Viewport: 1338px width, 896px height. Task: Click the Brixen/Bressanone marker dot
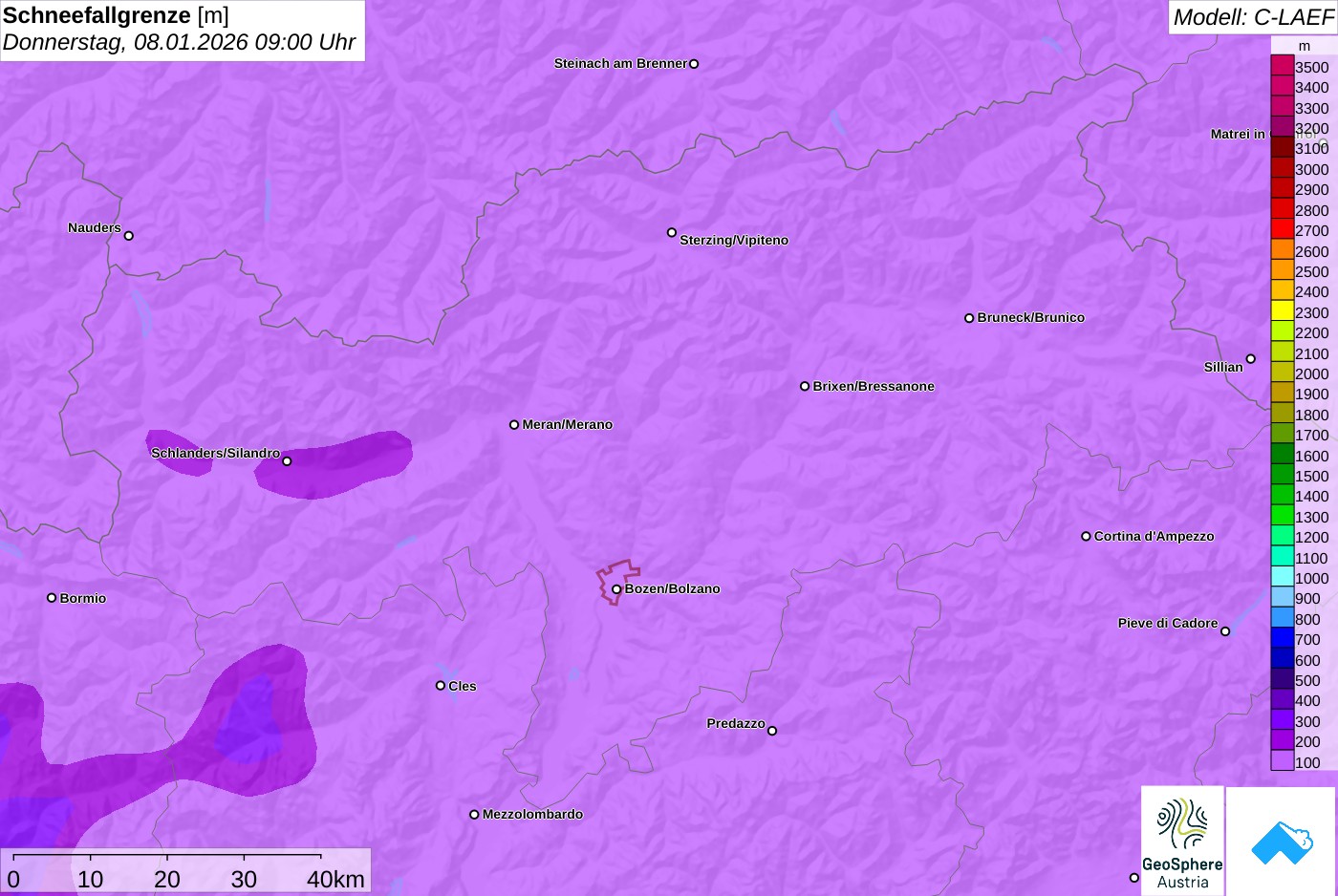click(x=805, y=386)
